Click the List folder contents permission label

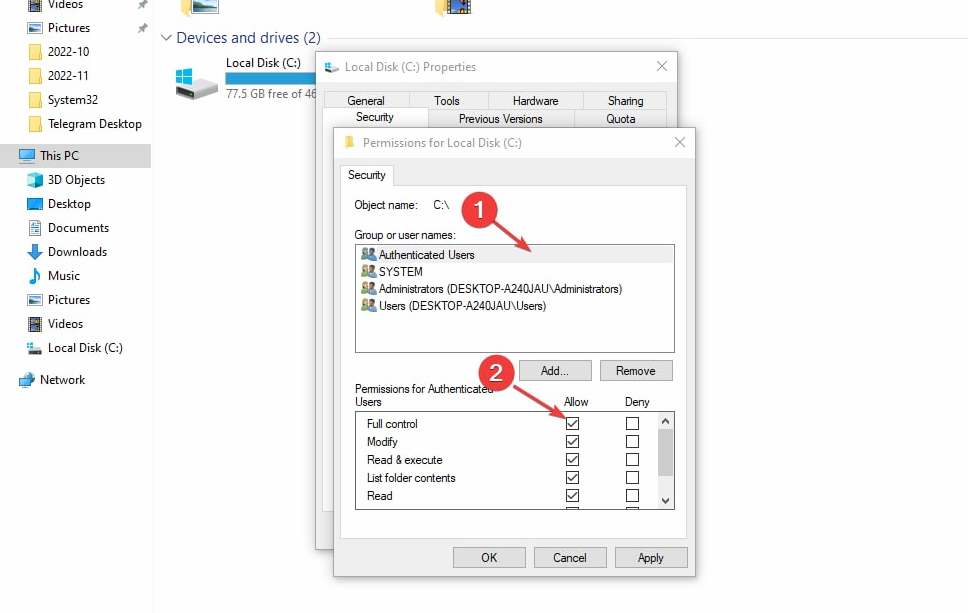[x=411, y=477]
